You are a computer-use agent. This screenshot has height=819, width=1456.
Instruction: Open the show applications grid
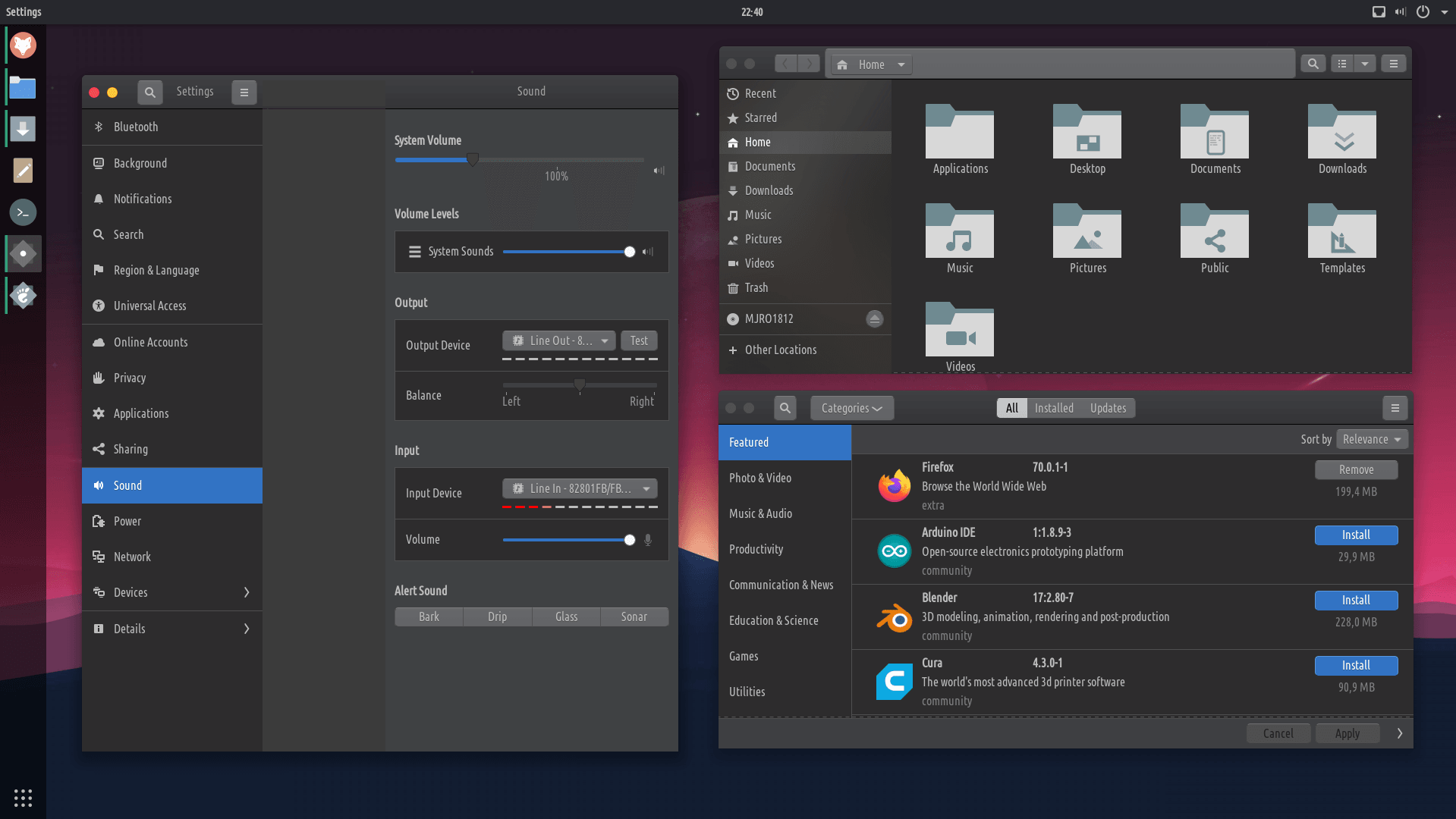[x=23, y=797]
